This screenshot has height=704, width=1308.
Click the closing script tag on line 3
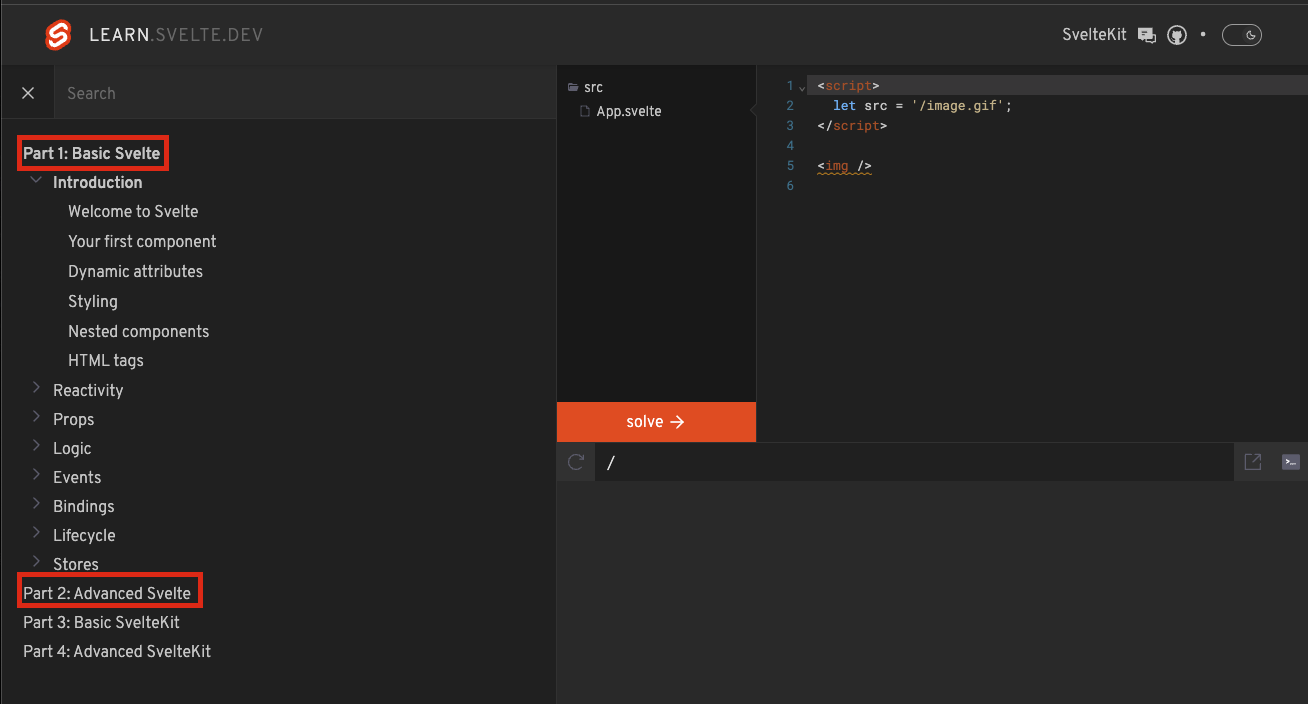point(852,126)
